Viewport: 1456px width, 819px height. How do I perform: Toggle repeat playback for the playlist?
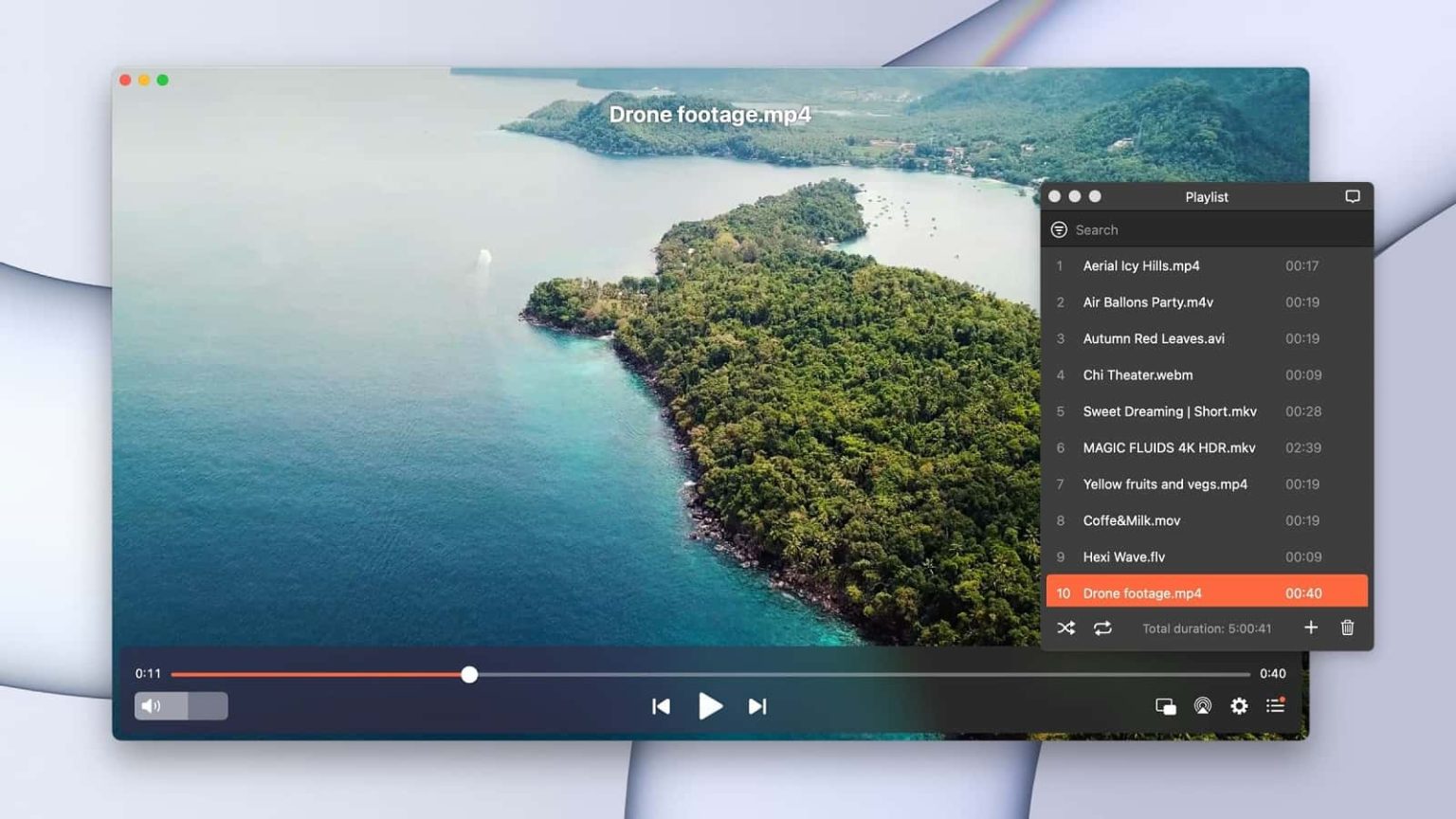(x=1101, y=628)
